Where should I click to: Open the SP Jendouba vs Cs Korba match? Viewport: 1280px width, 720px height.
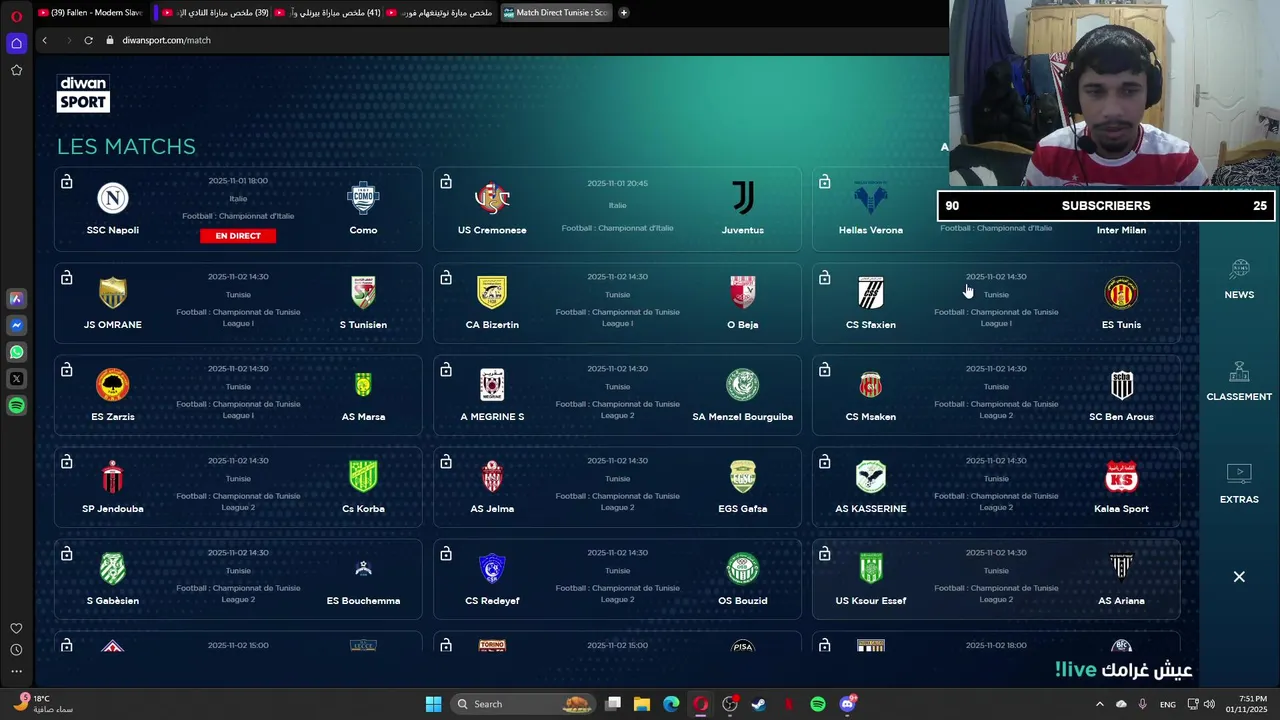238,487
